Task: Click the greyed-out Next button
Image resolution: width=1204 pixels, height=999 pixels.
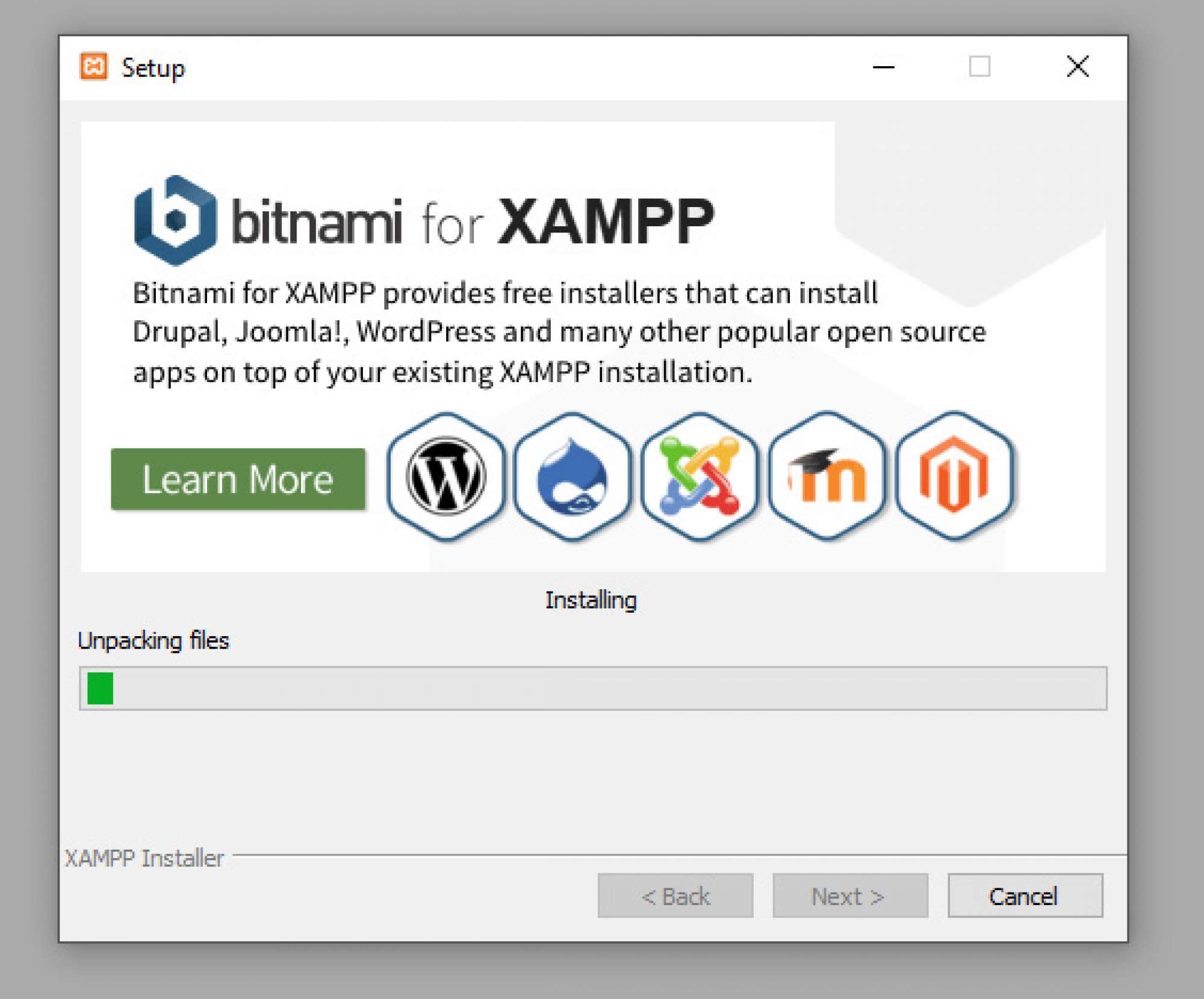Action: [x=849, y=895]
